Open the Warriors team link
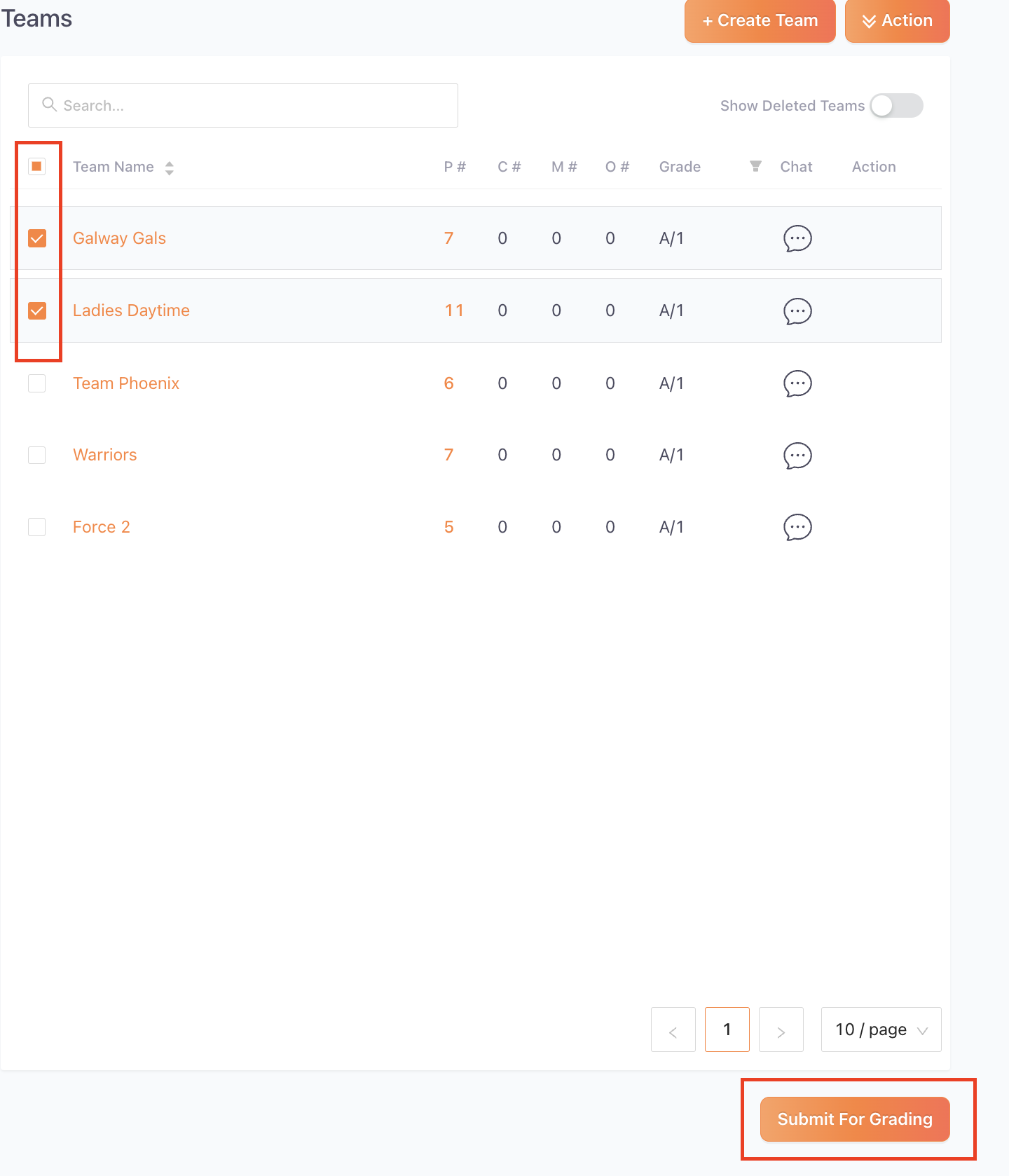The image size is (1009, 1176). (105, 455)
